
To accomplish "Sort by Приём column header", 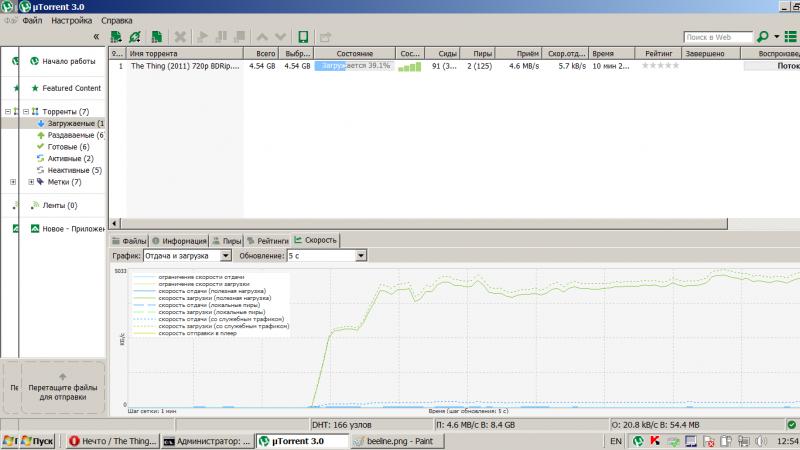I will [518, 54].
